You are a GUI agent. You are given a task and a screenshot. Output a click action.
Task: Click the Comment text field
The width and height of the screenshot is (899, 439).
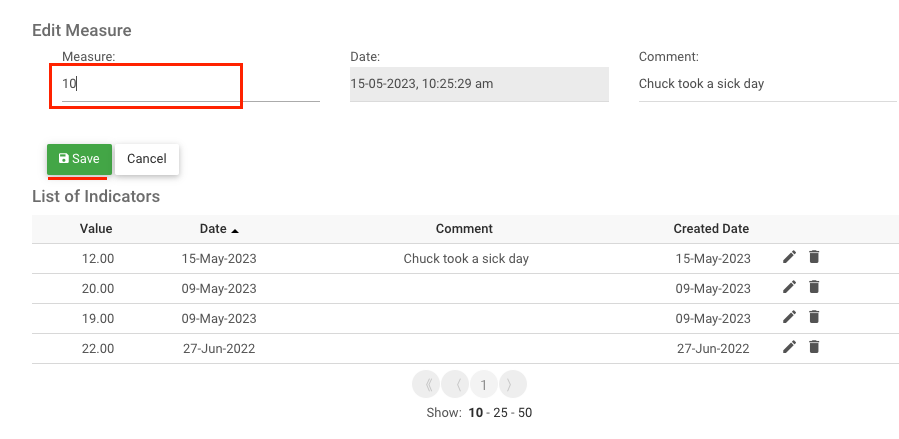click(767, 84)
